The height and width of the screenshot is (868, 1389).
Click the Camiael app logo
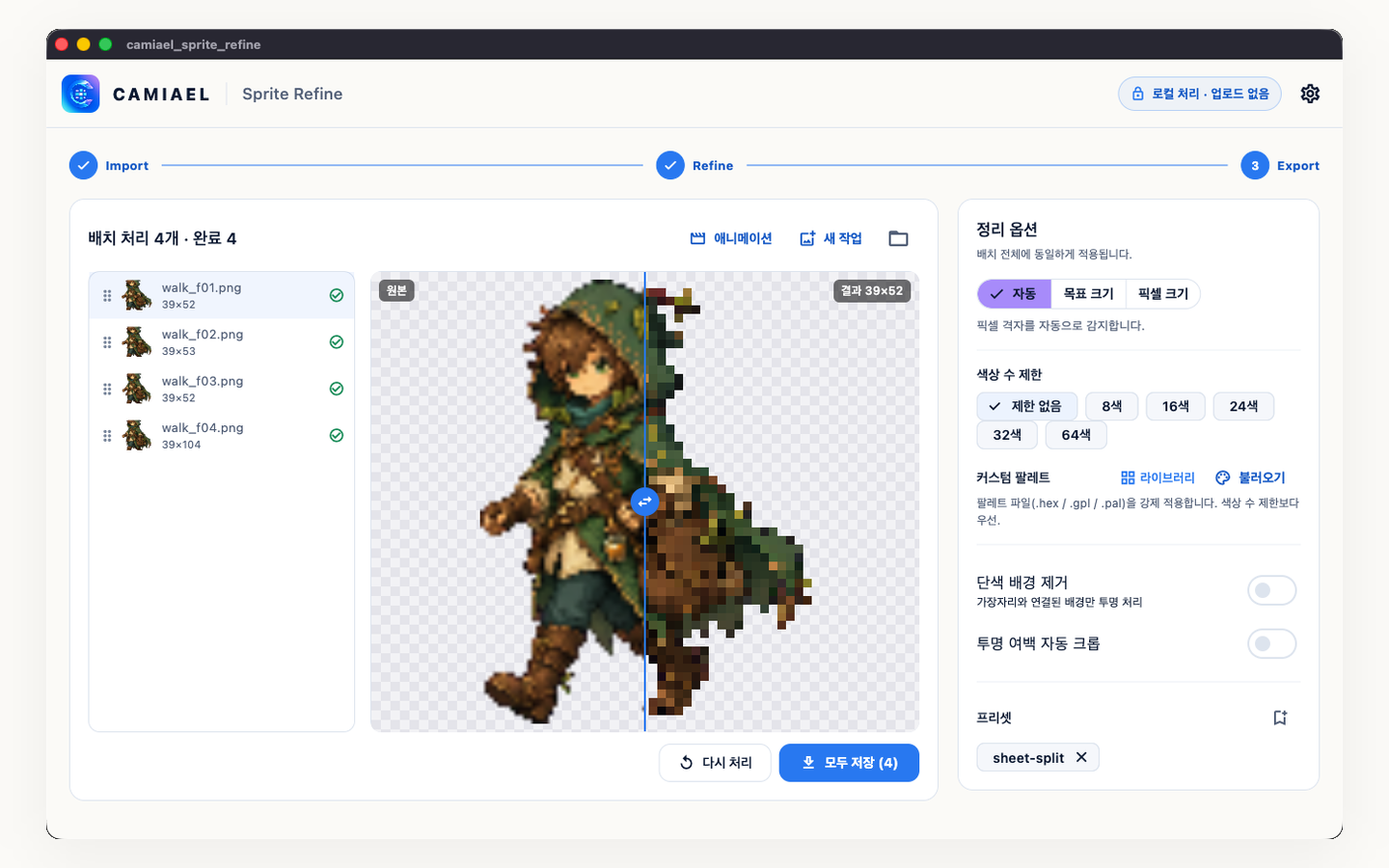coord(81,94)
